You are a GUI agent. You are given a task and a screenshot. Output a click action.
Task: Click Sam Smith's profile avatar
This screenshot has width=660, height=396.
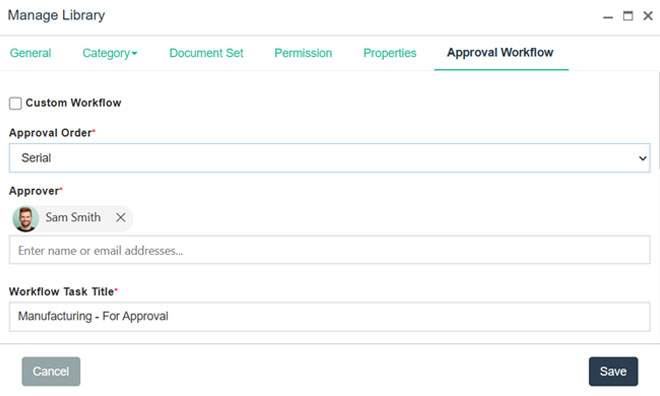[26, 218]
